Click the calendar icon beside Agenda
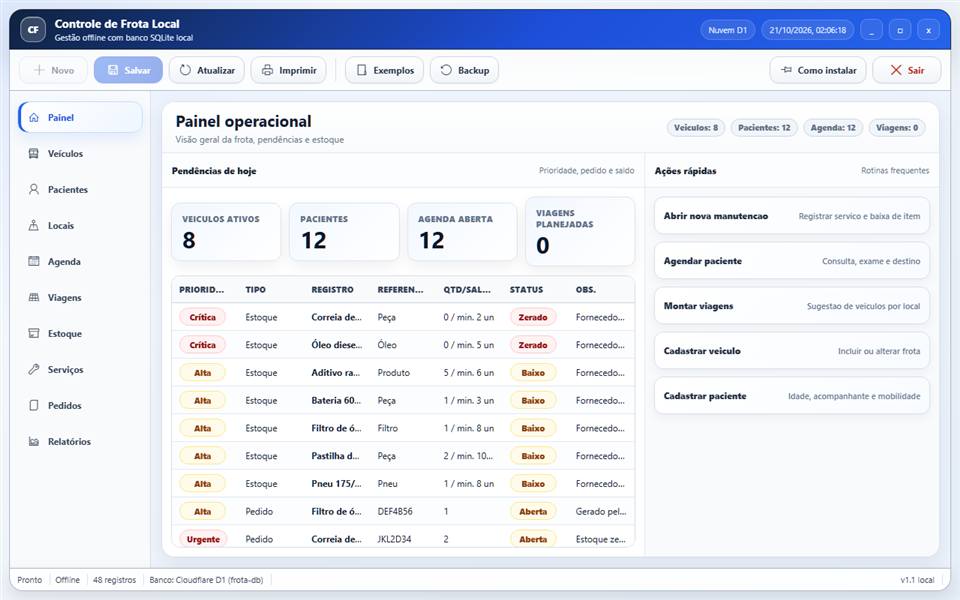Viewport: 960px width, 600px height. pos(34,261)
